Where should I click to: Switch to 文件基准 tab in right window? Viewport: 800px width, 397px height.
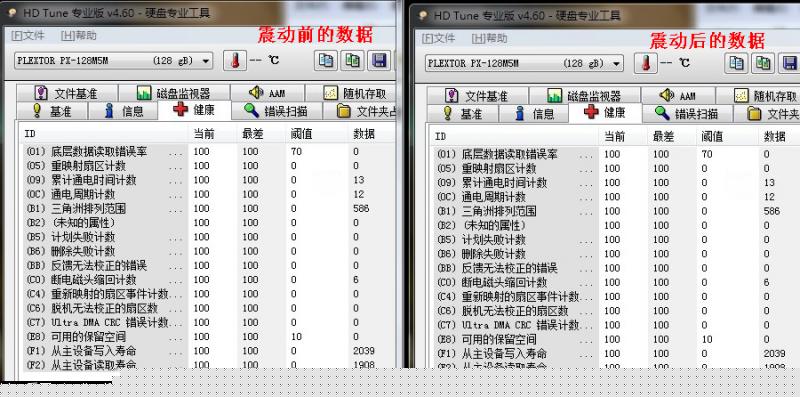tap(478, 96)
